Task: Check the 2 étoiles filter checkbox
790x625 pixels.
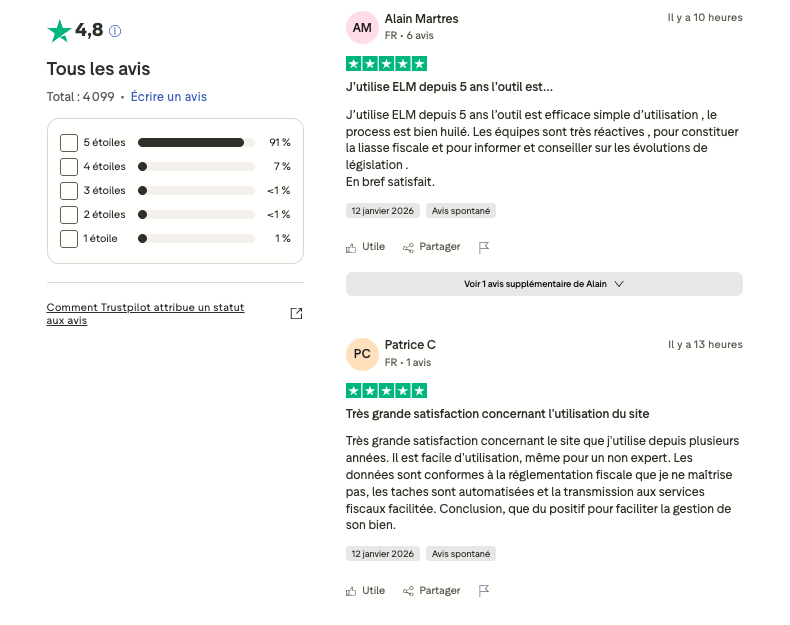Action: coord(69,215)
